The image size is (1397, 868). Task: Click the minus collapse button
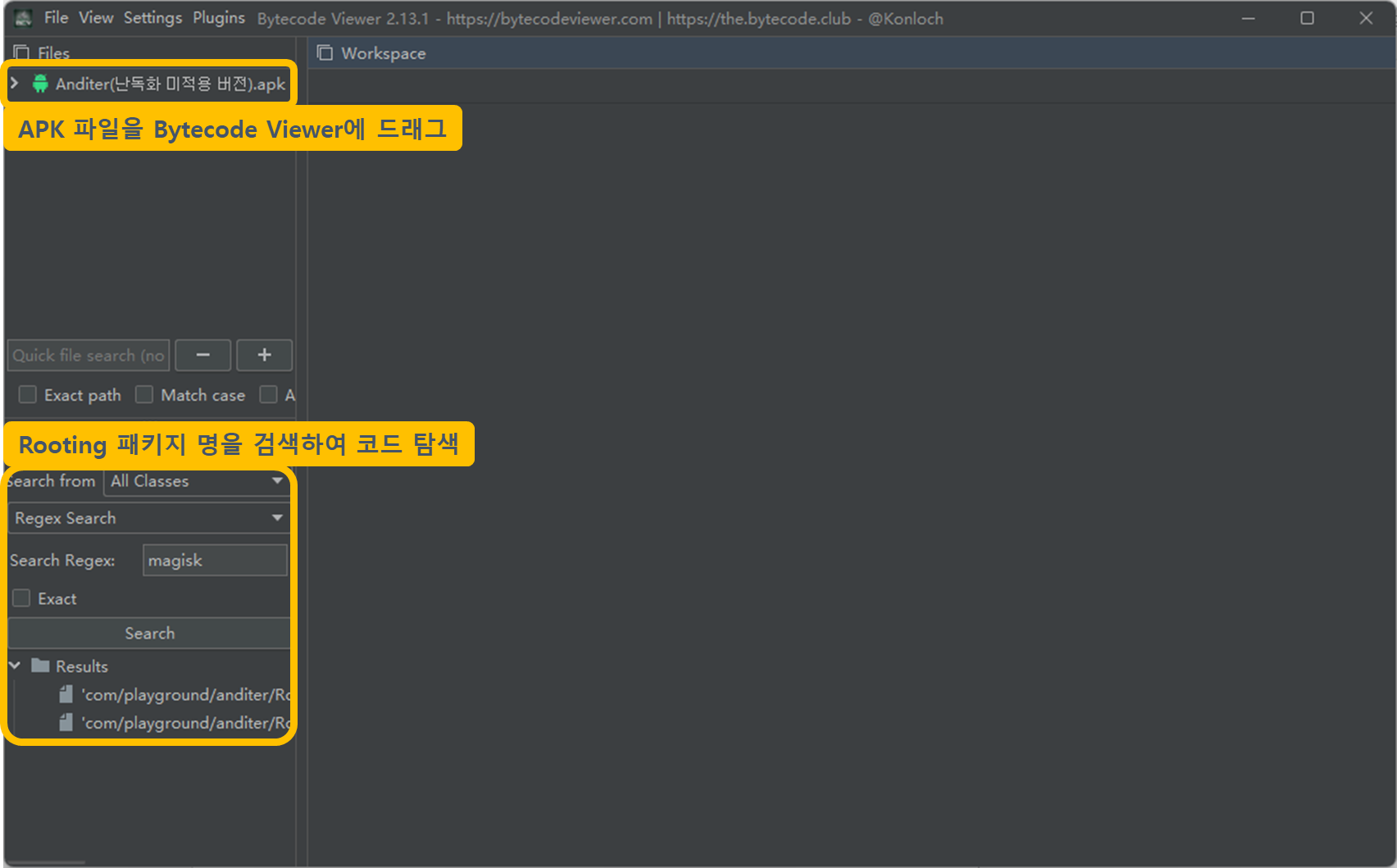coord(203,355)
